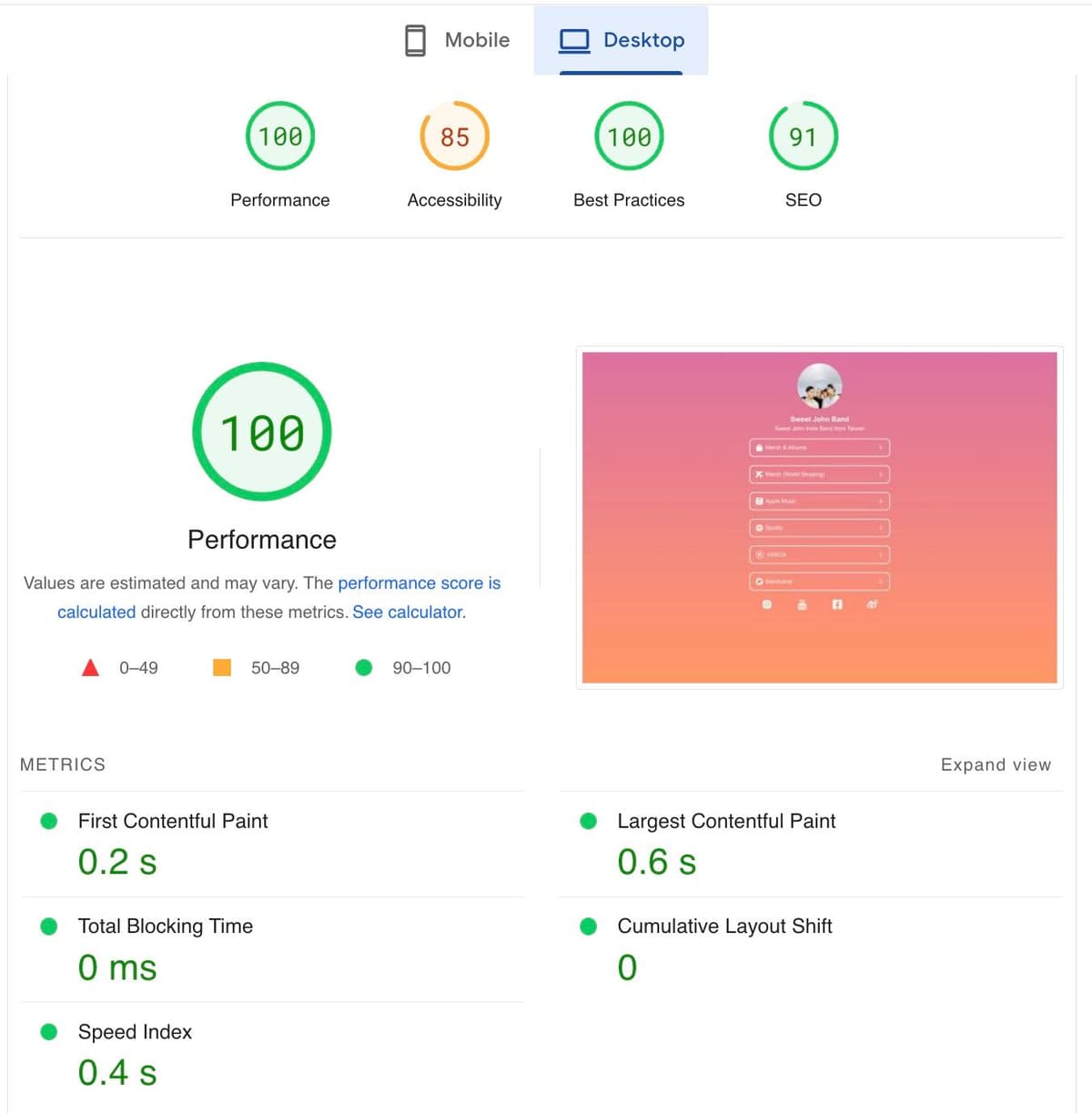Click green pass dot beside First Contentful Paint
The width and height of the screenshot is (1092, 1113).
(48, 820)
